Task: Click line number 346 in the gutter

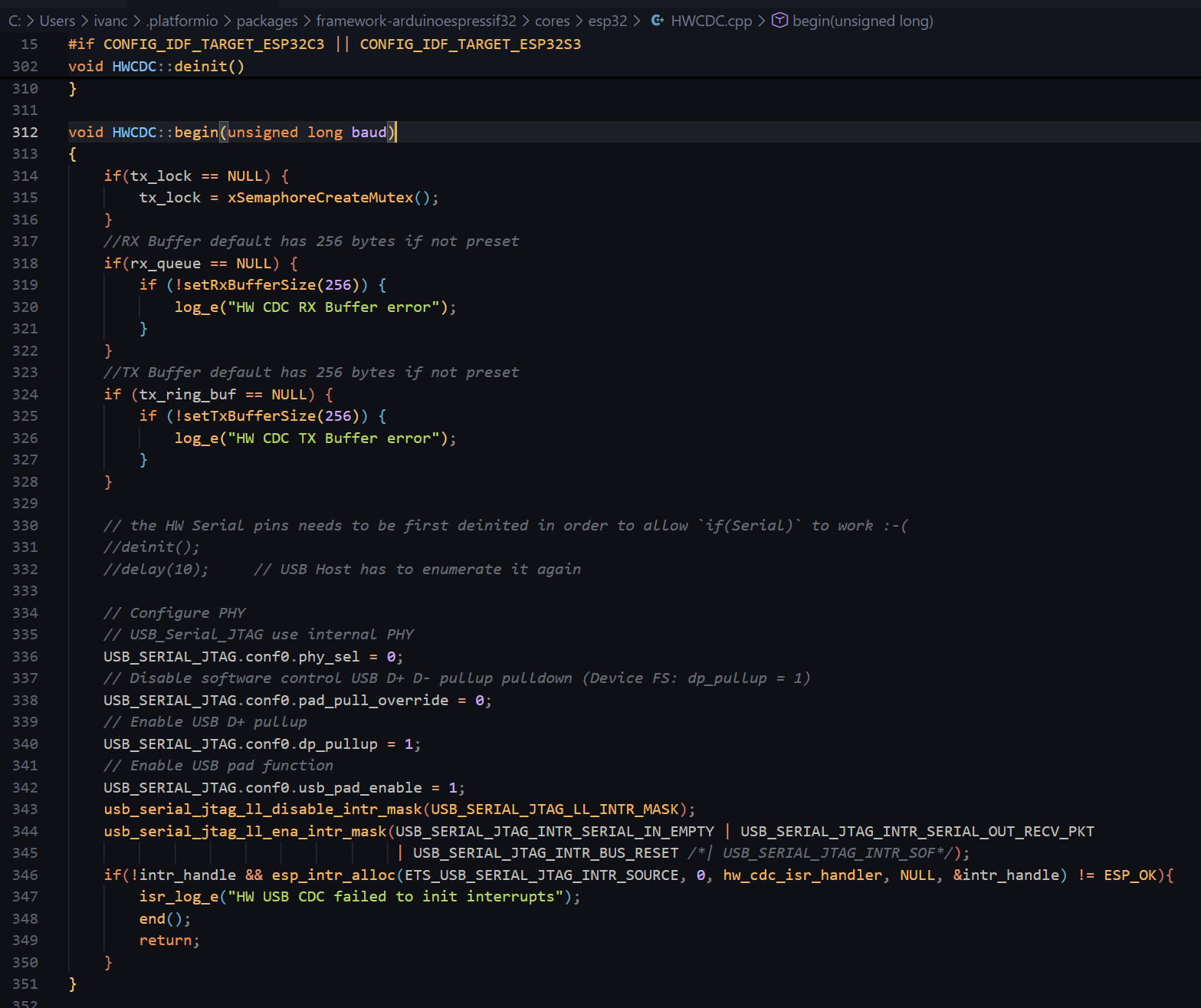Action: tap(25, 875)
